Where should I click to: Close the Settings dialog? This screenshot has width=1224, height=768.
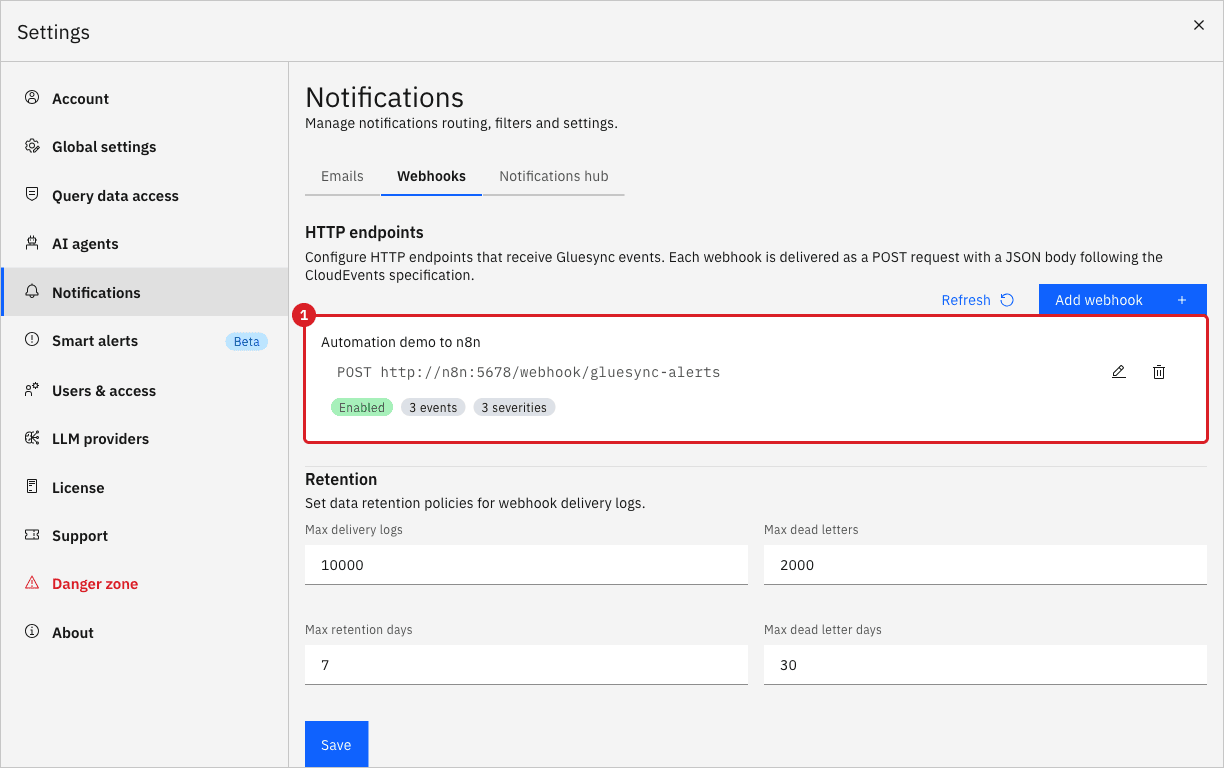click(x=1199, y=25)
